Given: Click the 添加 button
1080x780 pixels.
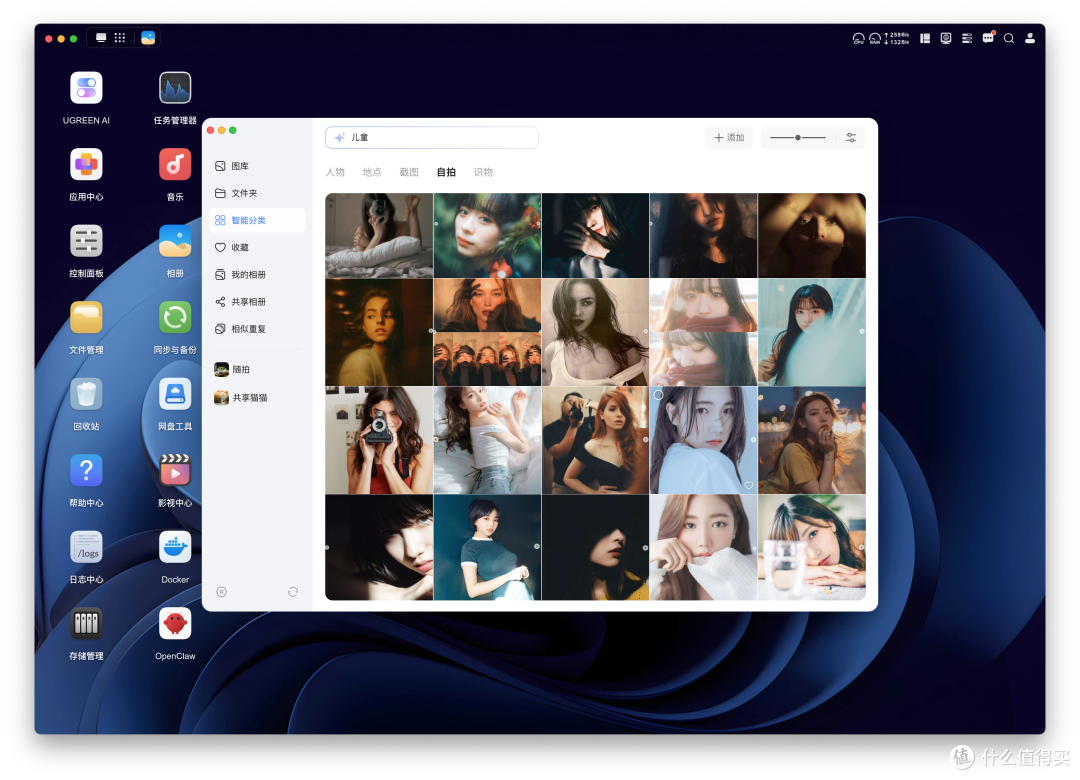Looking at the screenshot, I should point(729,138).
